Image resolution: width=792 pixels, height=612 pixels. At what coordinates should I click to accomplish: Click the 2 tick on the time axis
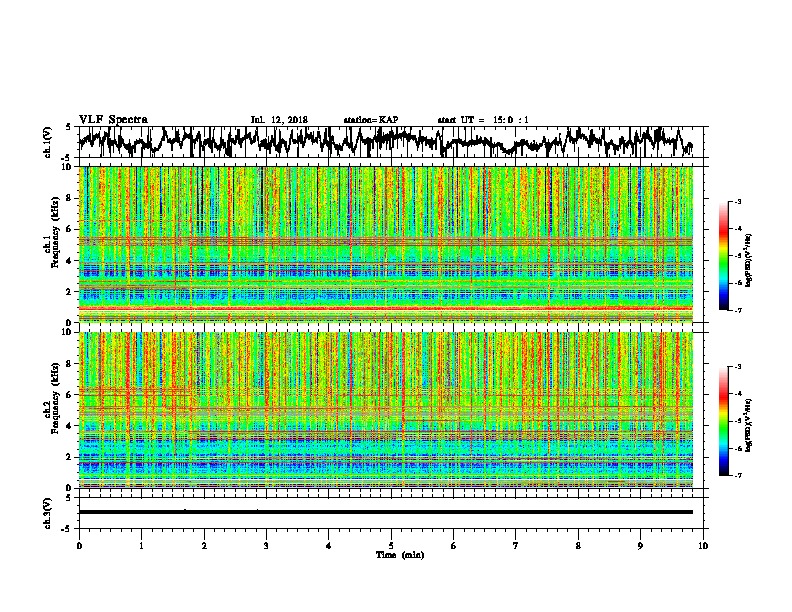[204, 546]
